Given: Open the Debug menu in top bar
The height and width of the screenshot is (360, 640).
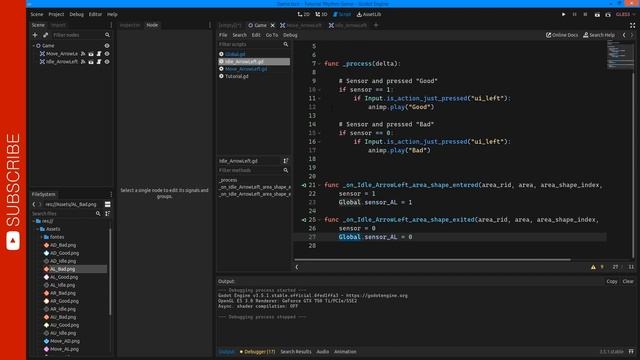Looking at the screenshot, I should [x=76, y=14].
